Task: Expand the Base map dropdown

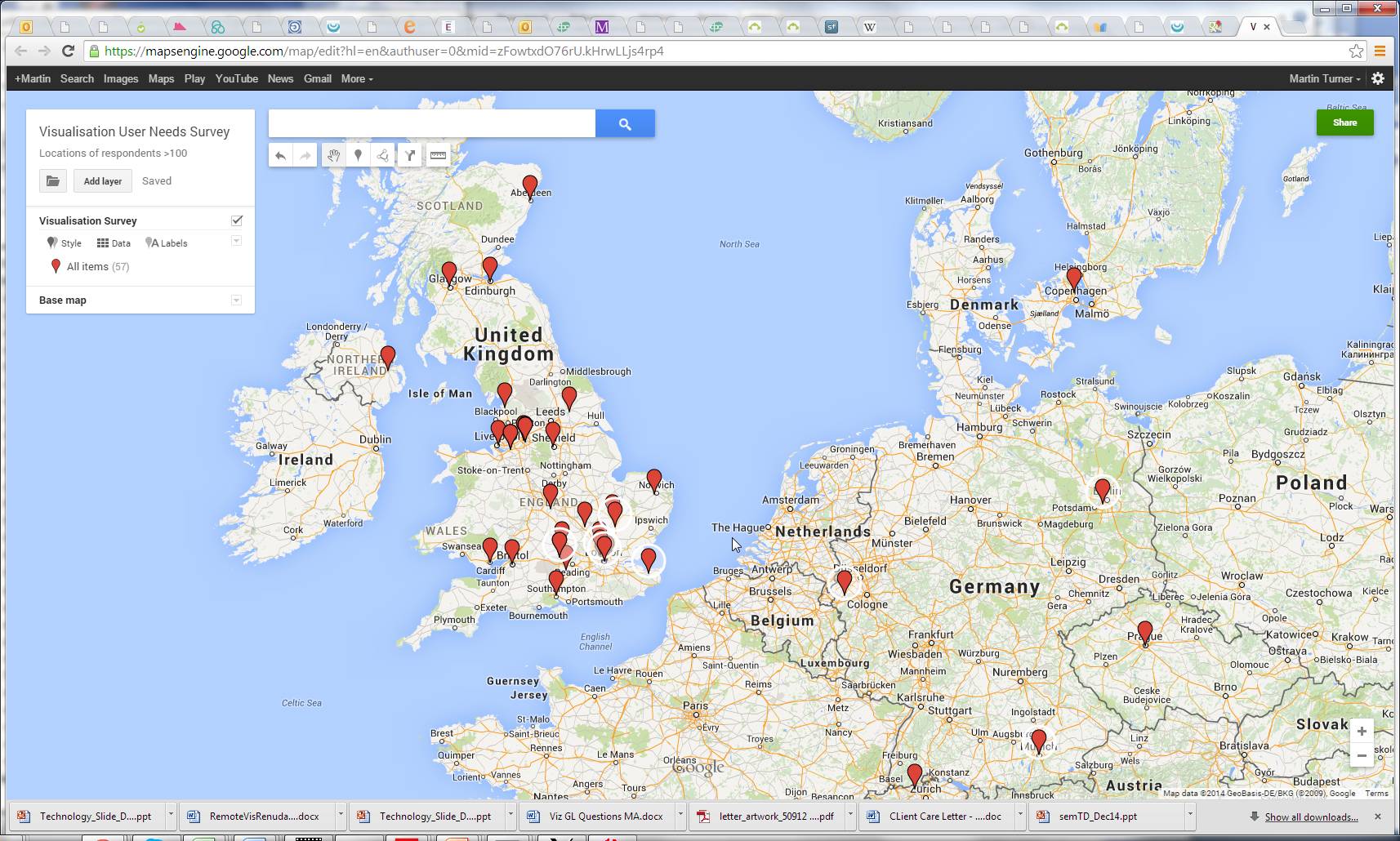Action: pyautogui.click(x=236, y=300)
